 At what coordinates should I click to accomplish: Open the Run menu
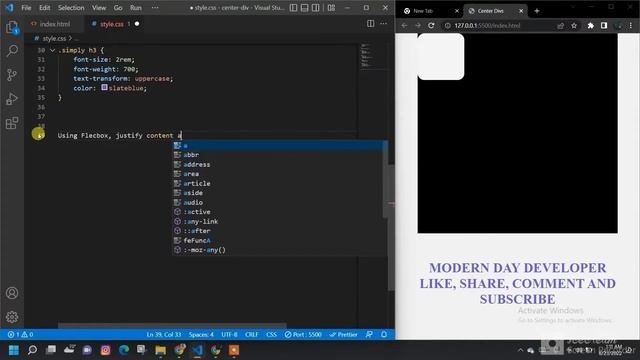pos(136,8)
